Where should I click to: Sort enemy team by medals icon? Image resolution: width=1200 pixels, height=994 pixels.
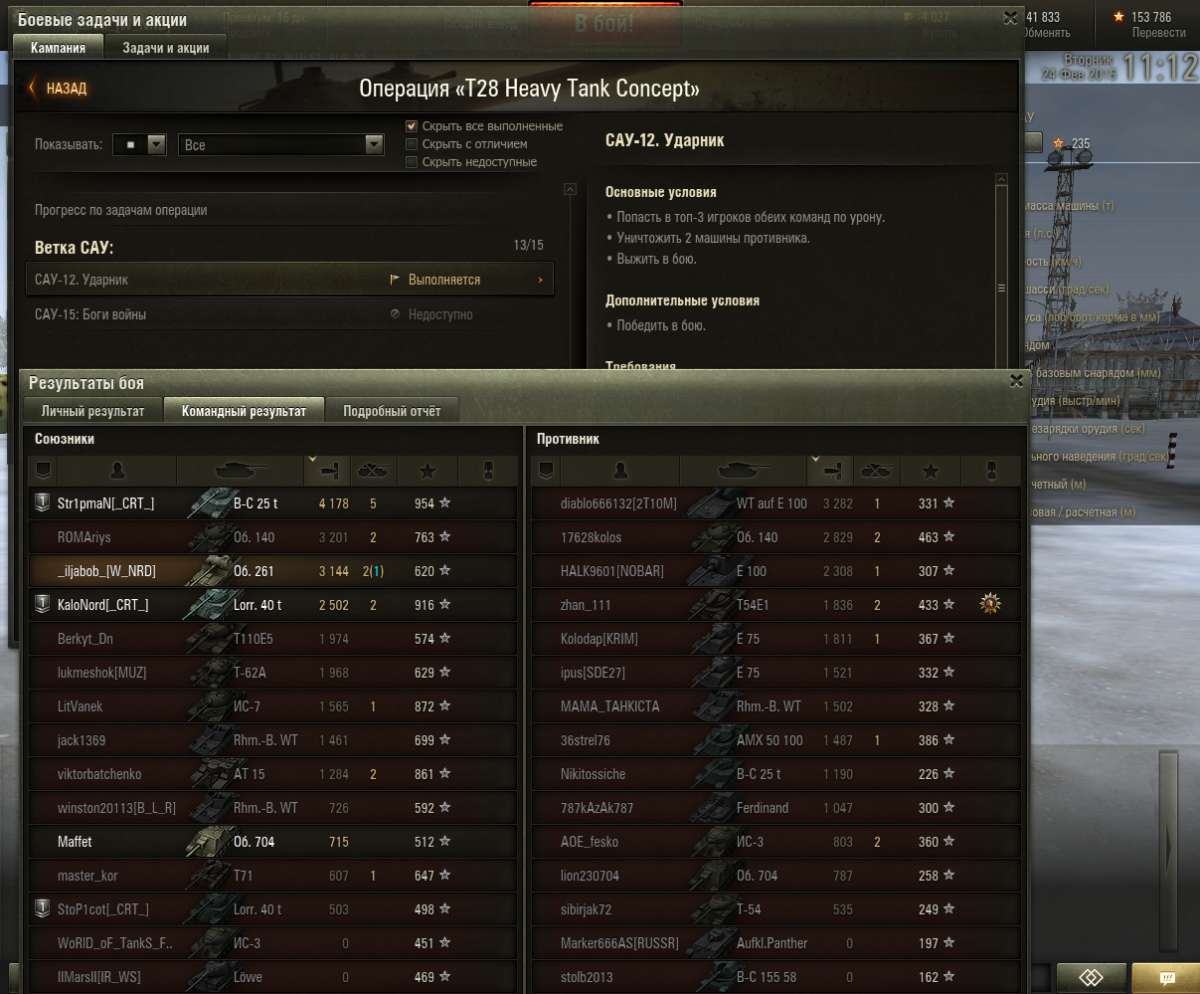(x=991, y=469)
